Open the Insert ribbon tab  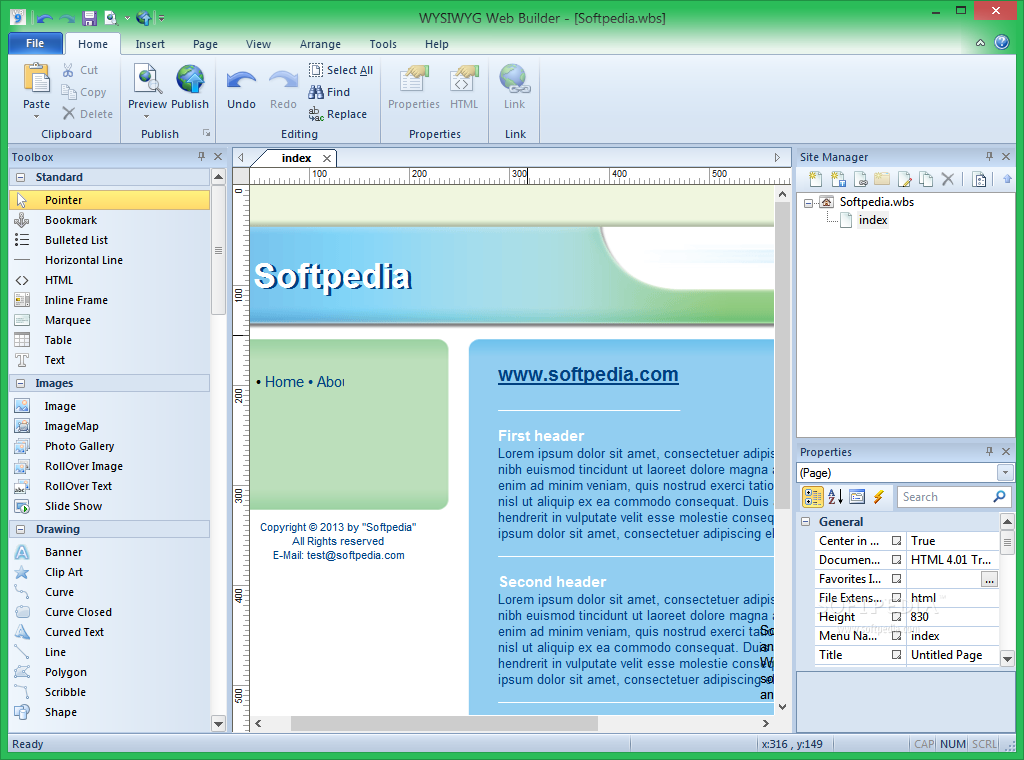pyautogui.click(x=150, y=44)
